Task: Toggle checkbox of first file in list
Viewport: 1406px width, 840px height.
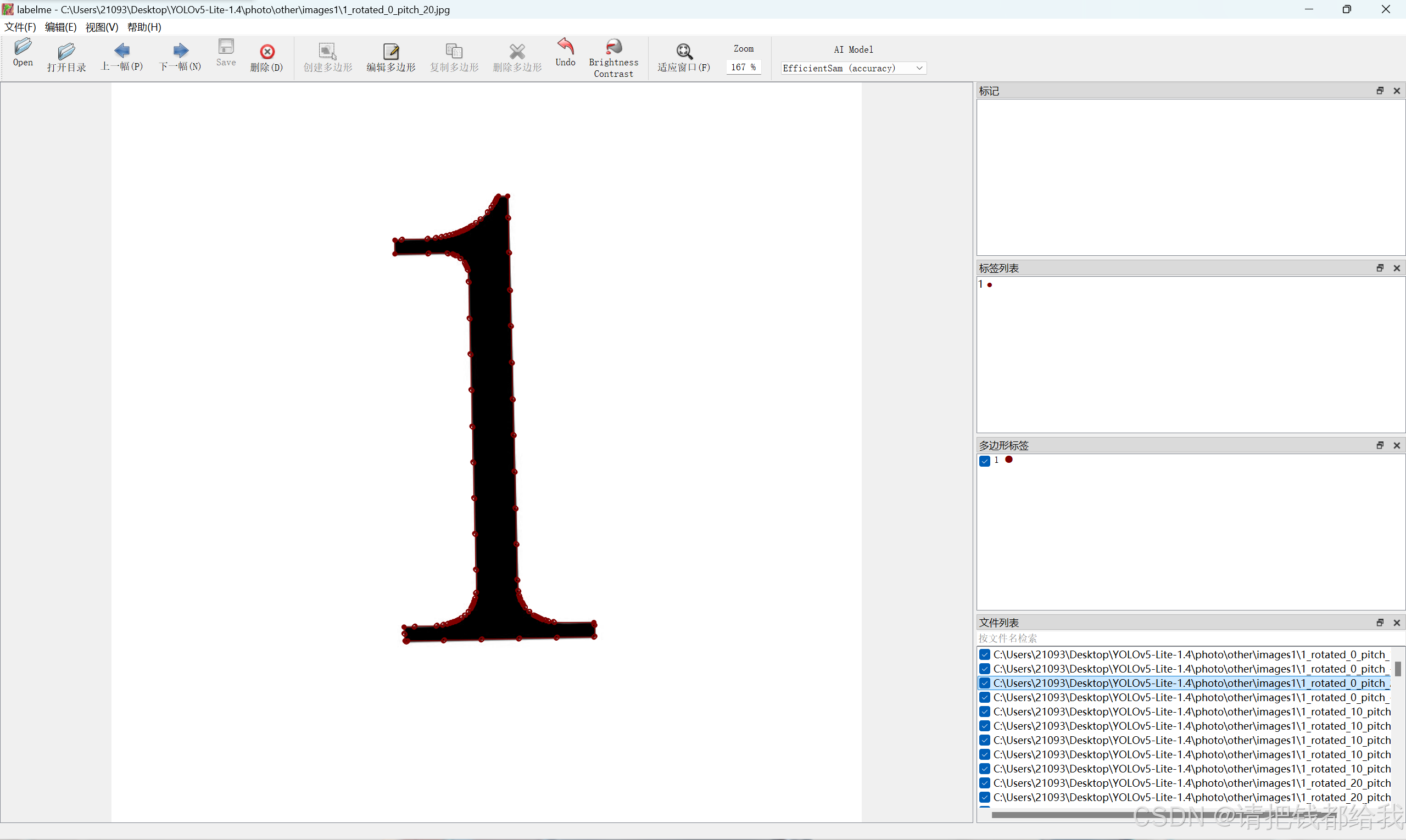Action: [985, 655]
